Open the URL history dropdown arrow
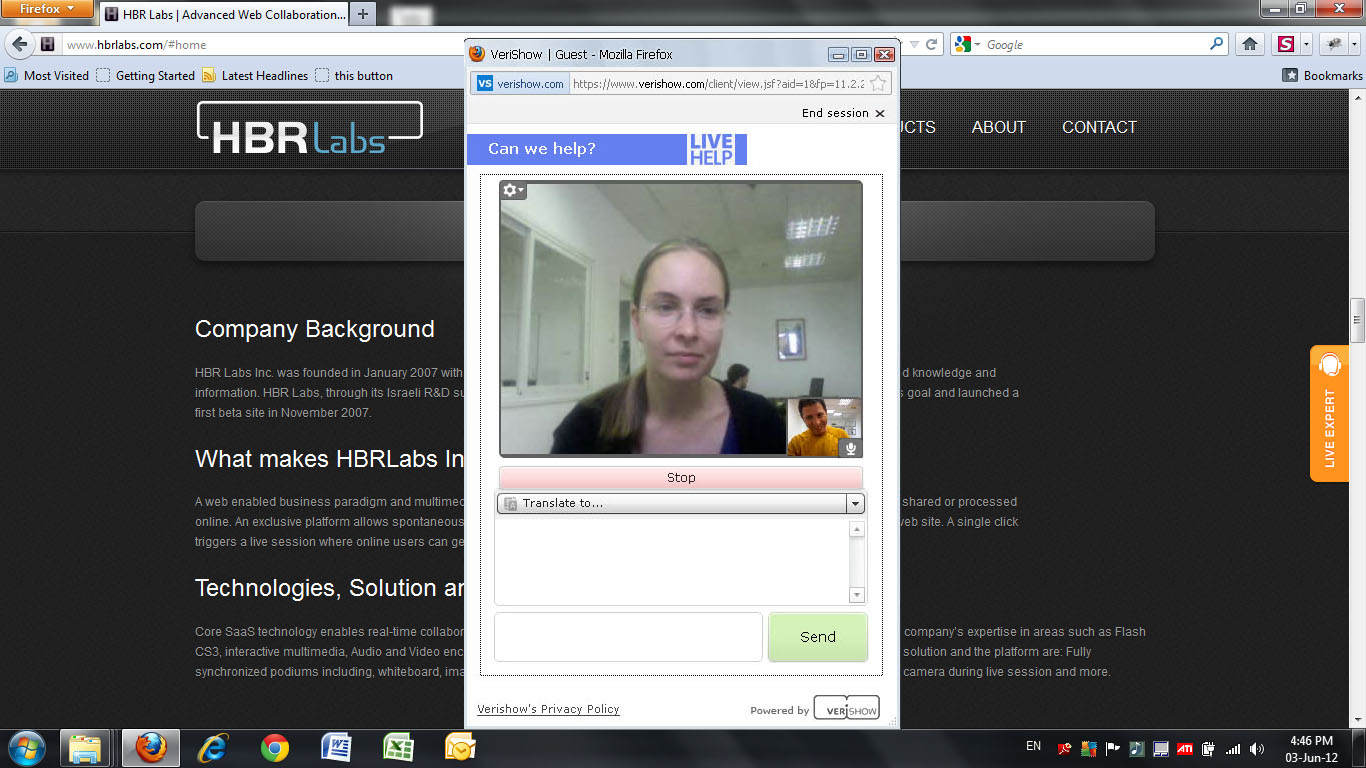Image resolution: width=1366 pixels, height=768 pixels. (x=913, y=44)
